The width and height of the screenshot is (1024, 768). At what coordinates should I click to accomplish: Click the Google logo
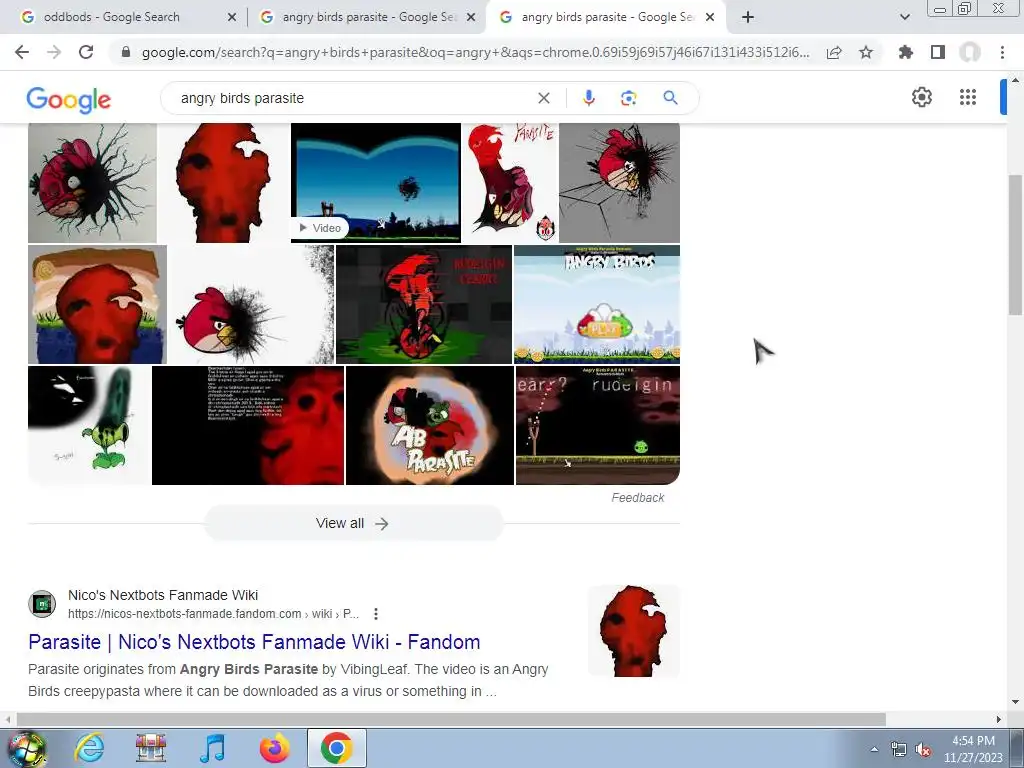click(69, 99)
